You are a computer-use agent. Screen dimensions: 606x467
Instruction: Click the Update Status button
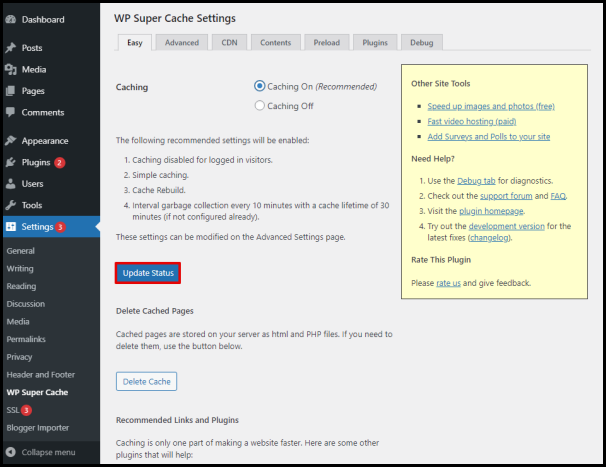click(148, 273)
